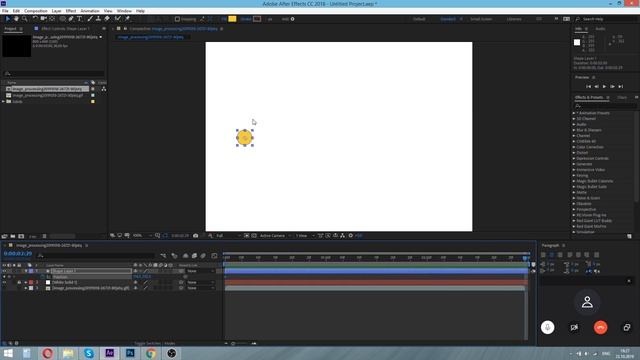Image resolution: width=640 pixels, height=360 pixels.
Task: Expand Animation Presets category
Action: point(574,113)
